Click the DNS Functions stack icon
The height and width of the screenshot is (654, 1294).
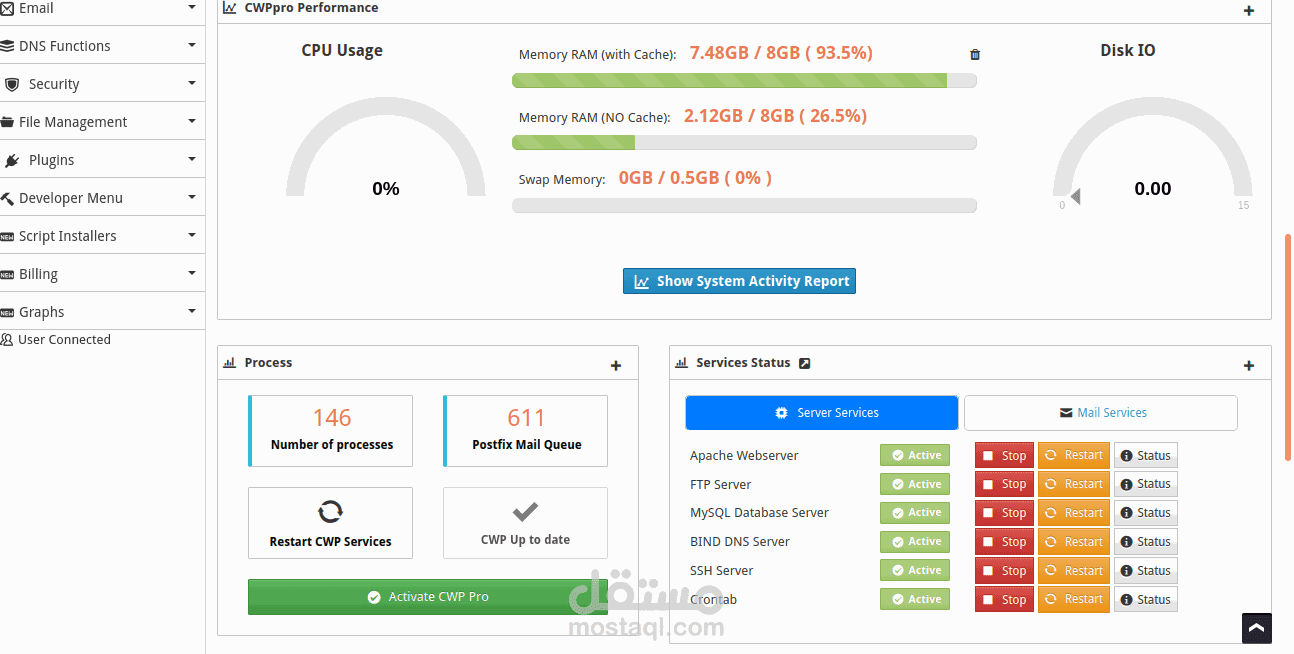pos(7,46)
